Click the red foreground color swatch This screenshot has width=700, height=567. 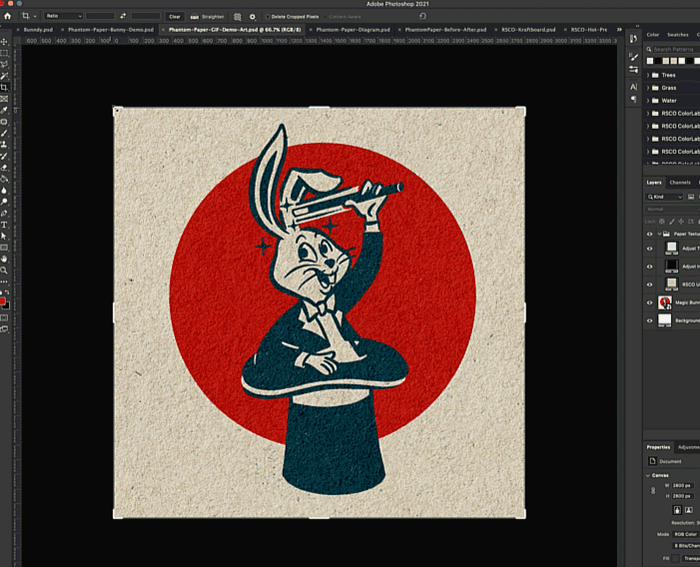[4, 300]
